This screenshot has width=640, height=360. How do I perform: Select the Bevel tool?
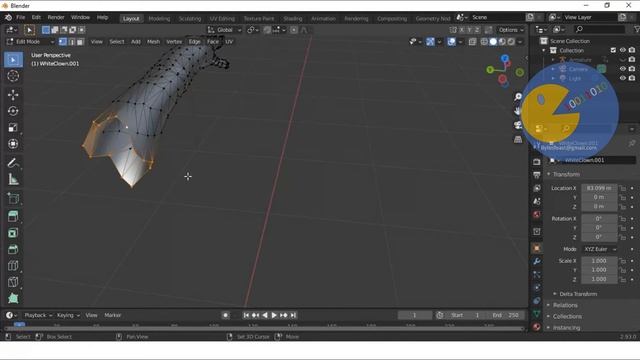[x=13, y=249]
